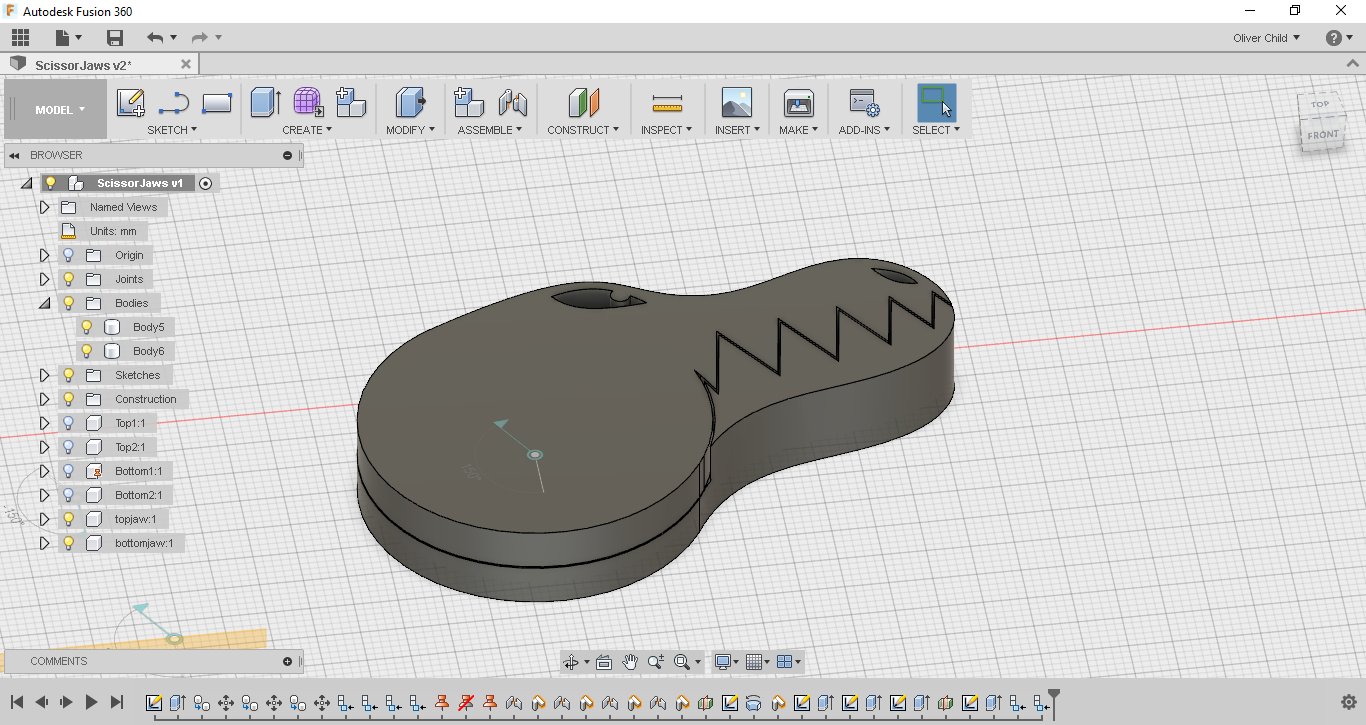Open the CONSTRUCT menu
The width and height of the screenshot is (1366, 725).
pyautogui.click(x=583, y=130)
